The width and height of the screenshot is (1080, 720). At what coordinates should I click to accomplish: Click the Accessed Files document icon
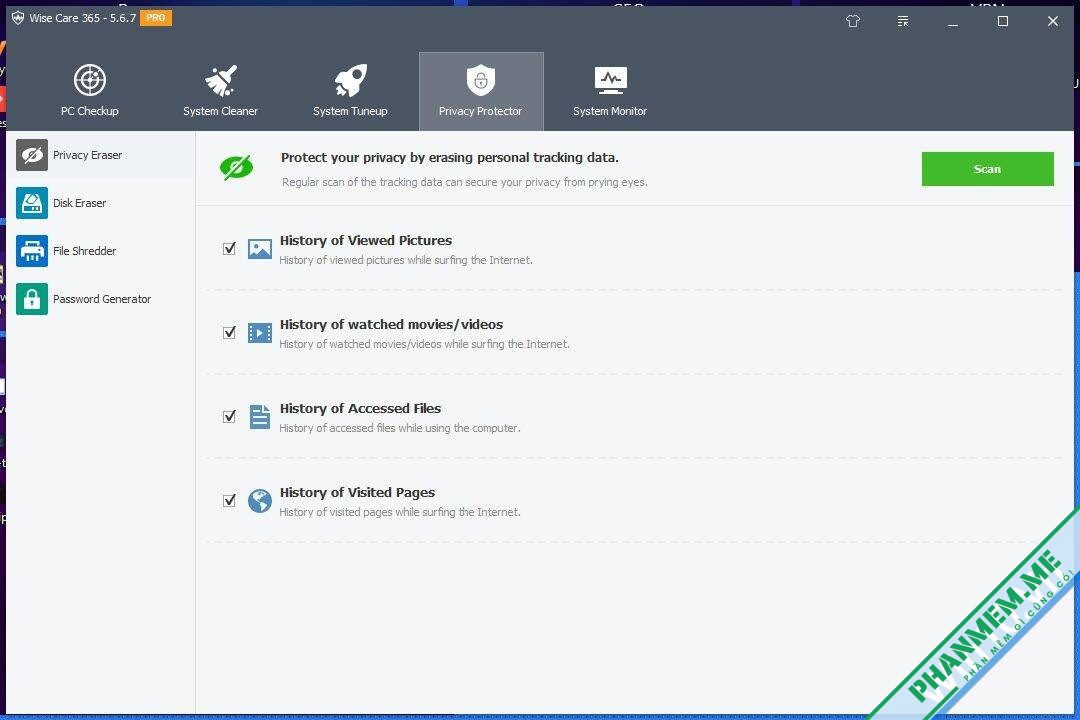pyautogui.click(x=260, y=417)
